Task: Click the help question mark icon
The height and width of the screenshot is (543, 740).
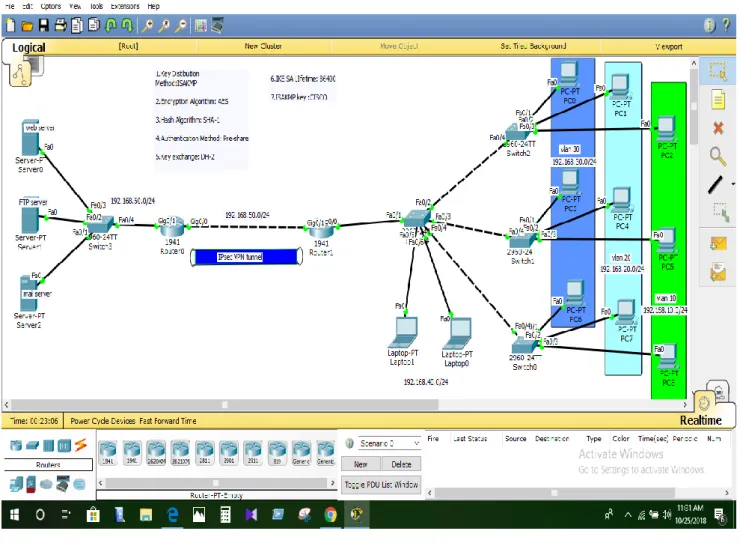Action: [727, 25]
